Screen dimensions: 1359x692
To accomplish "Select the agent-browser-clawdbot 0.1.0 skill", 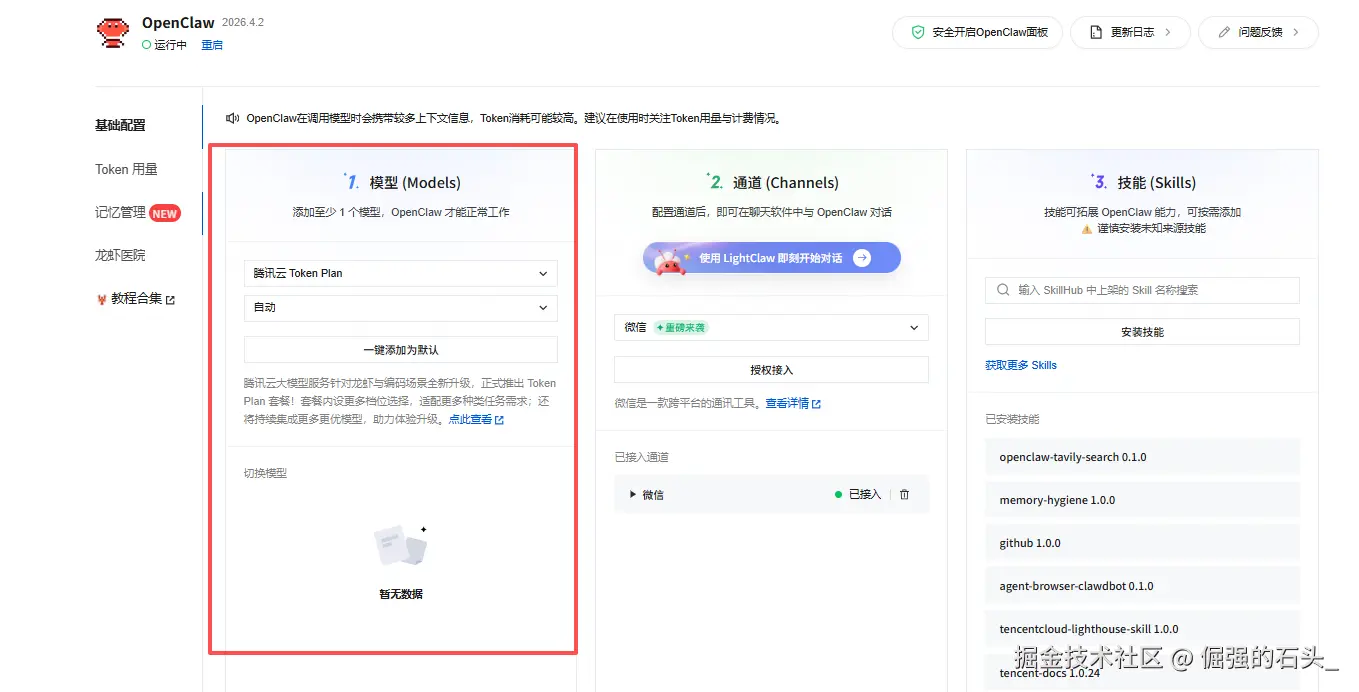I will (1142, 586).
